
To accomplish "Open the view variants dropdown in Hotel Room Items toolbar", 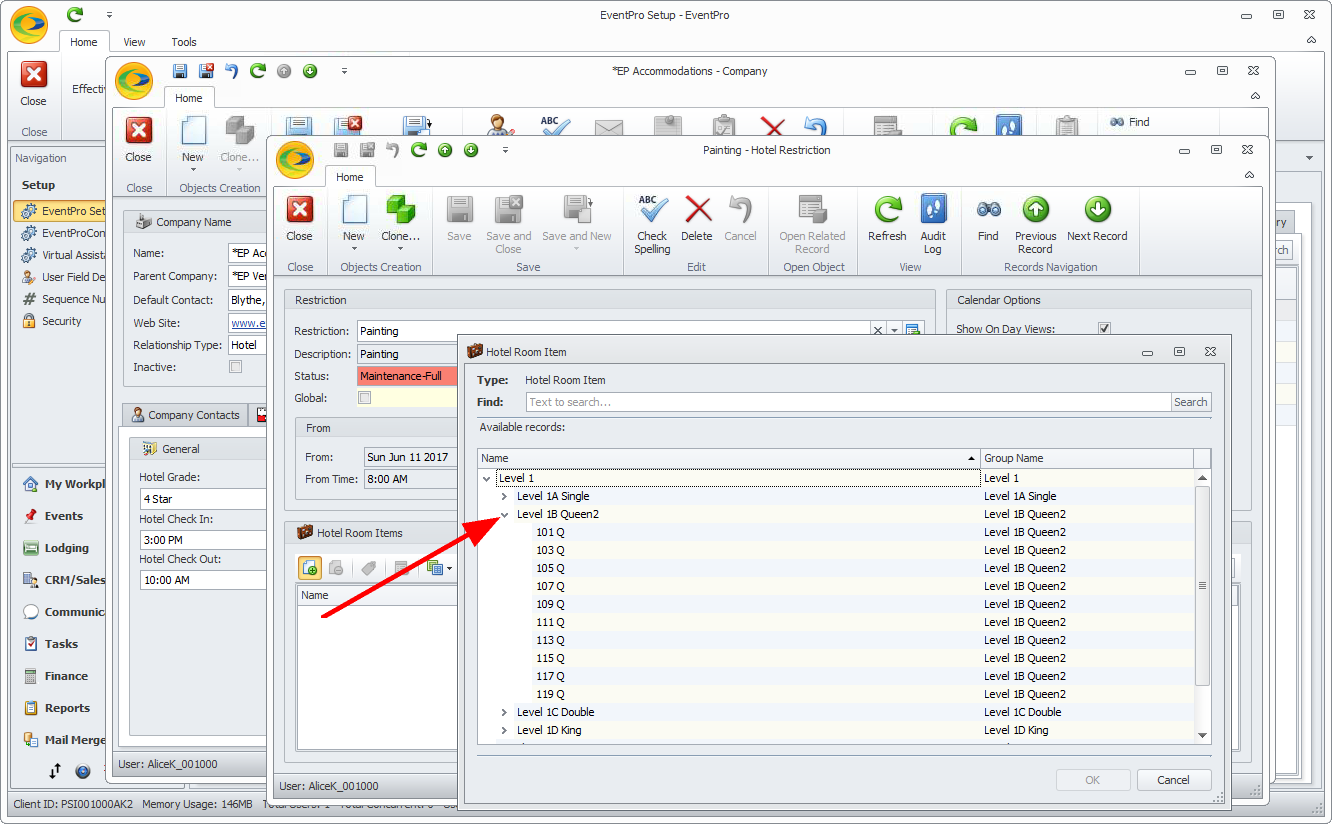I will pos(438,567).
